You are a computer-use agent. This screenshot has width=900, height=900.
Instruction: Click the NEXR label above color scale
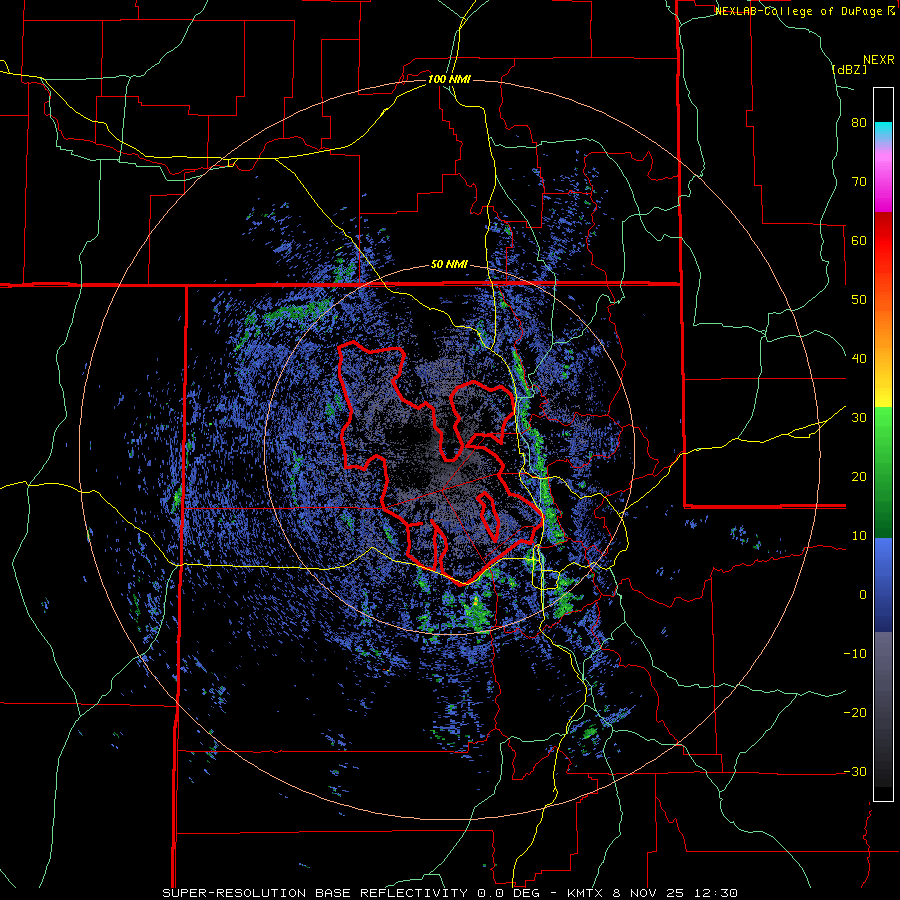pos(879,60)
